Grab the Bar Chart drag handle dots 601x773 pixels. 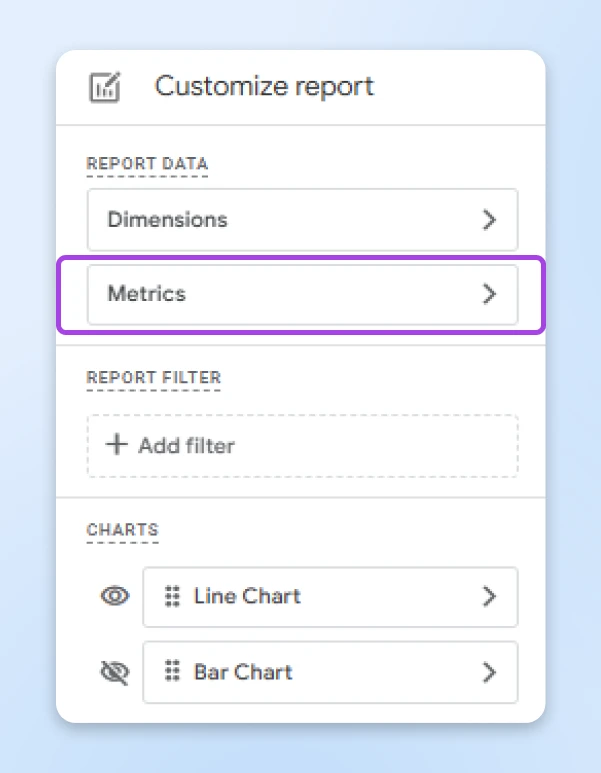172,672
